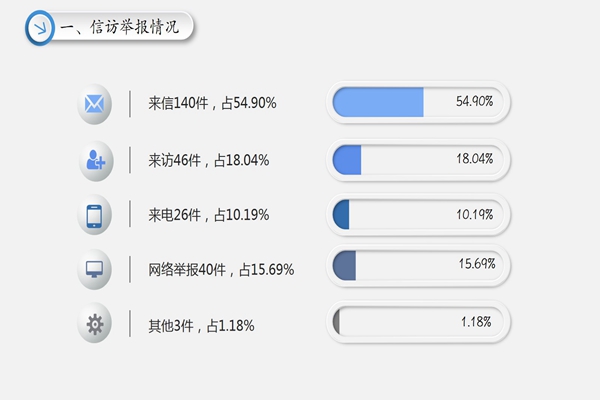This screenshot has height=400, width=600.
Task: Click the blue arrow circle header icon
Action: pyautogui.click(x=40, y=28)
